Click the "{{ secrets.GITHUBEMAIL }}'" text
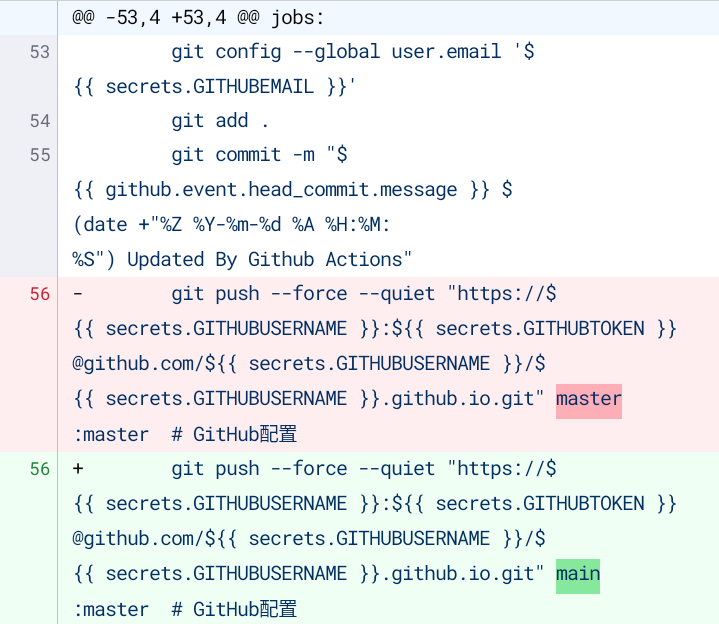 point(214,87)
